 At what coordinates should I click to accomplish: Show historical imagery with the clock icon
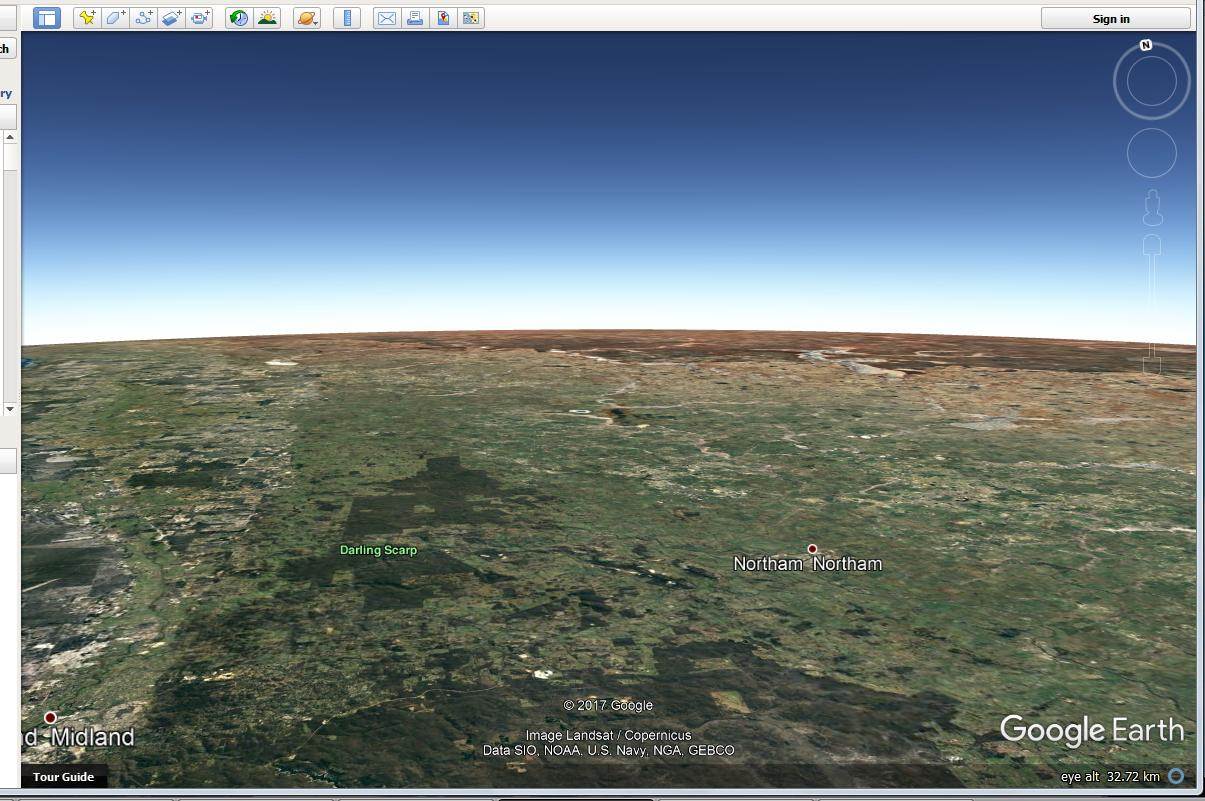point(238,17)
